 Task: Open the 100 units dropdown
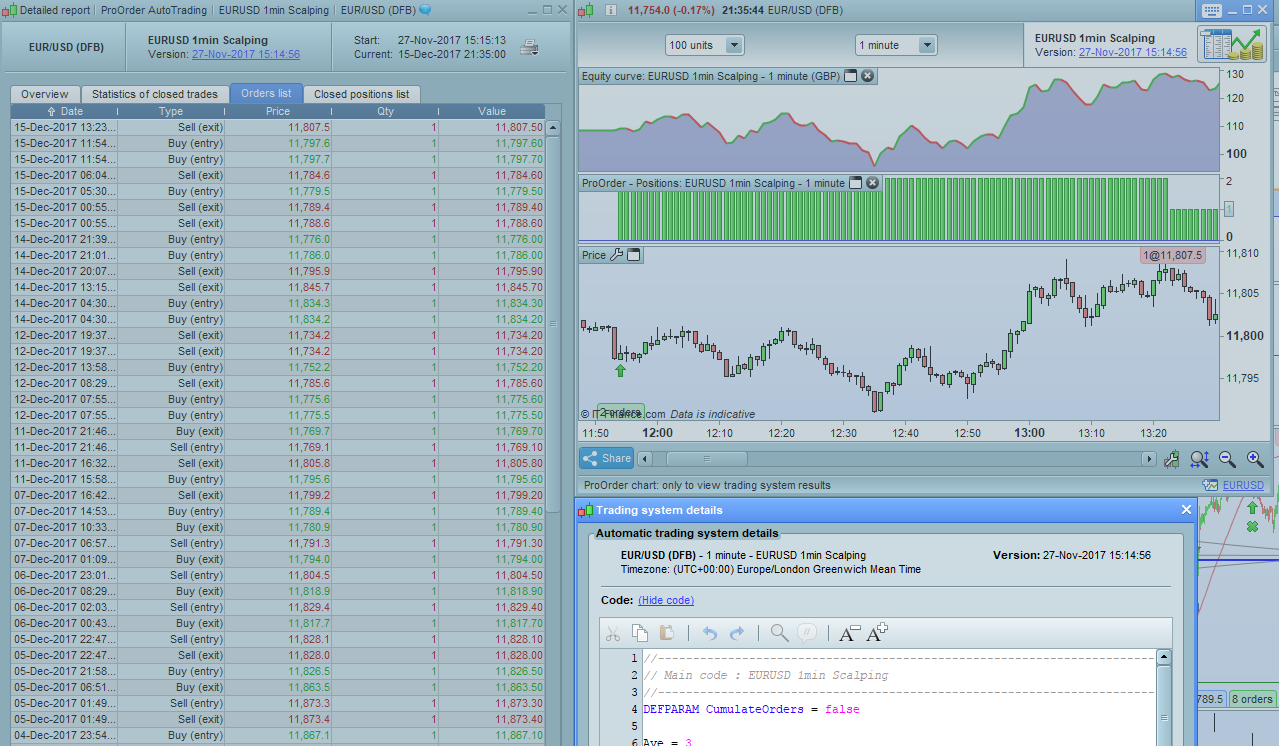click(734, 45)
